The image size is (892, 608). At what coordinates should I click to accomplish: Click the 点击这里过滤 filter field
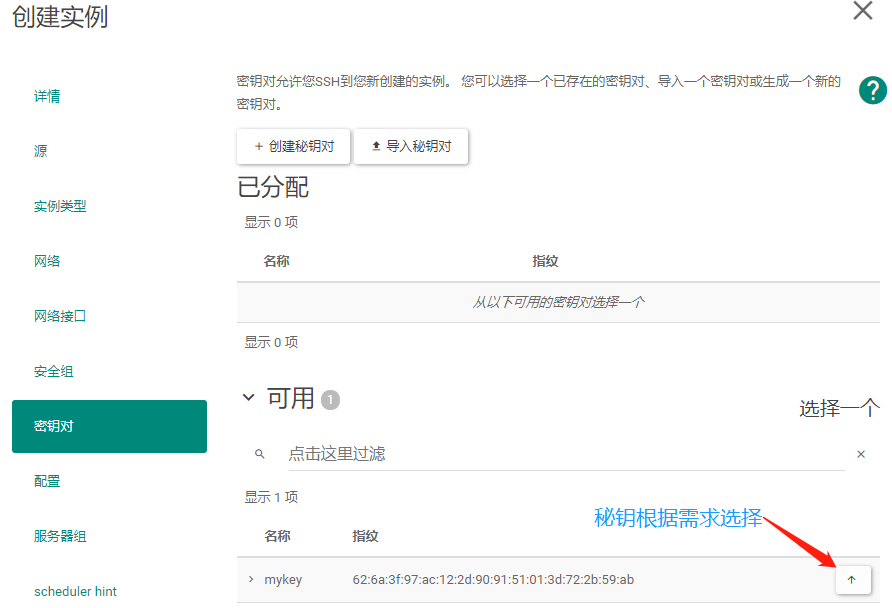pos(566,454)
